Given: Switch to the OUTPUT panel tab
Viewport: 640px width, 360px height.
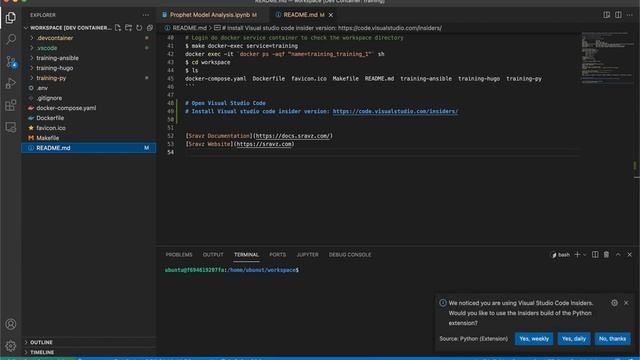Looking at the screenshot, I should [213, 255].
